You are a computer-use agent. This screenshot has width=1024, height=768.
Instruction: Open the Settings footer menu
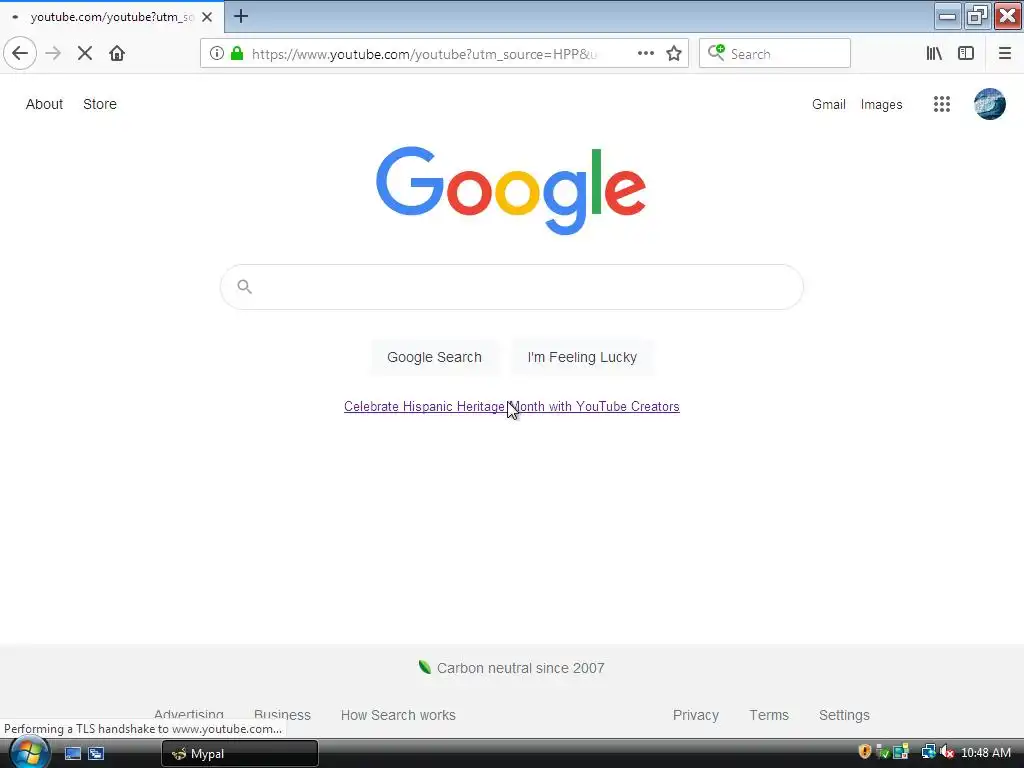tap(844, 715)
